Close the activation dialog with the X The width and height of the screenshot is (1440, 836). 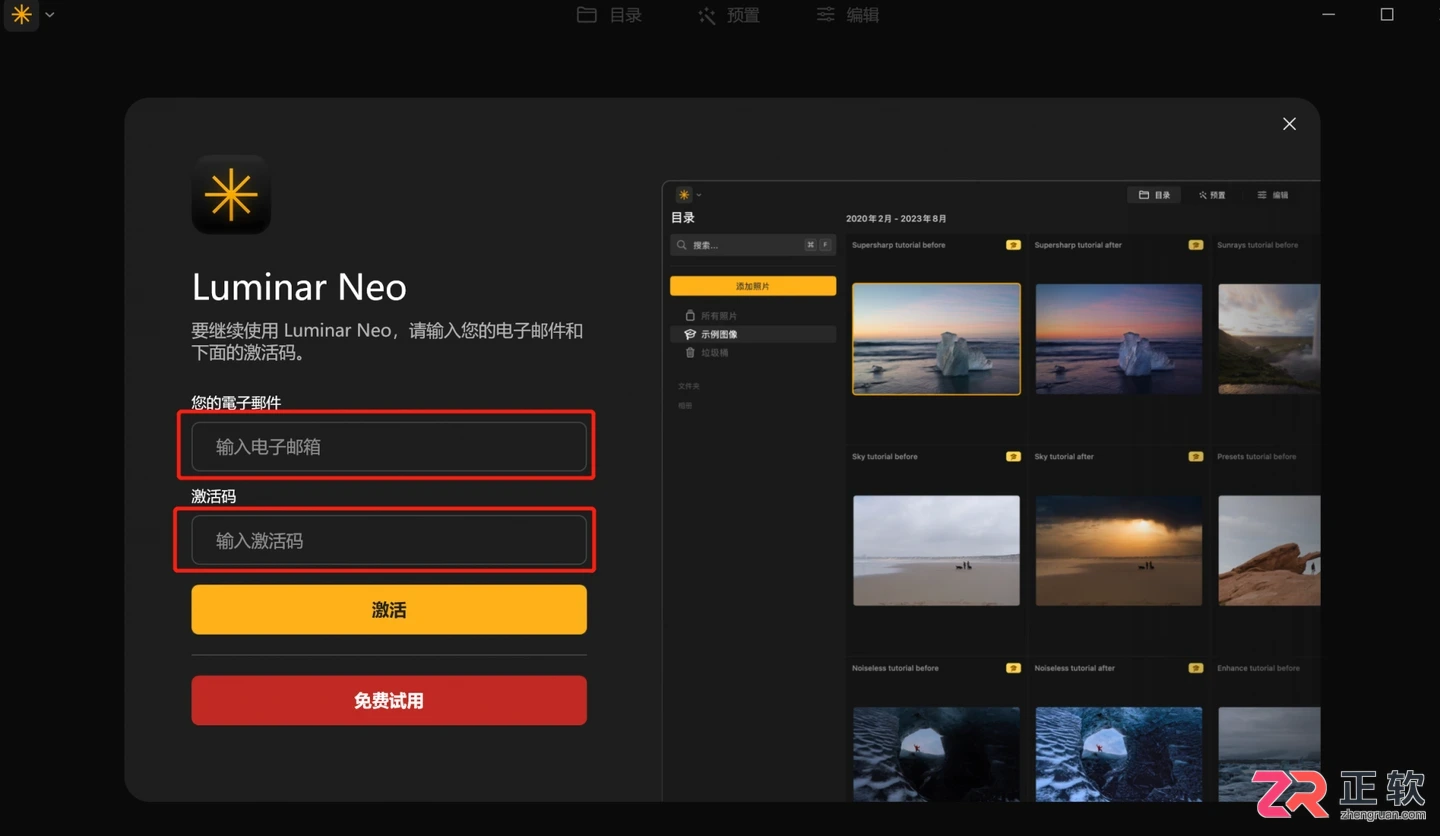coord(1289,124)
